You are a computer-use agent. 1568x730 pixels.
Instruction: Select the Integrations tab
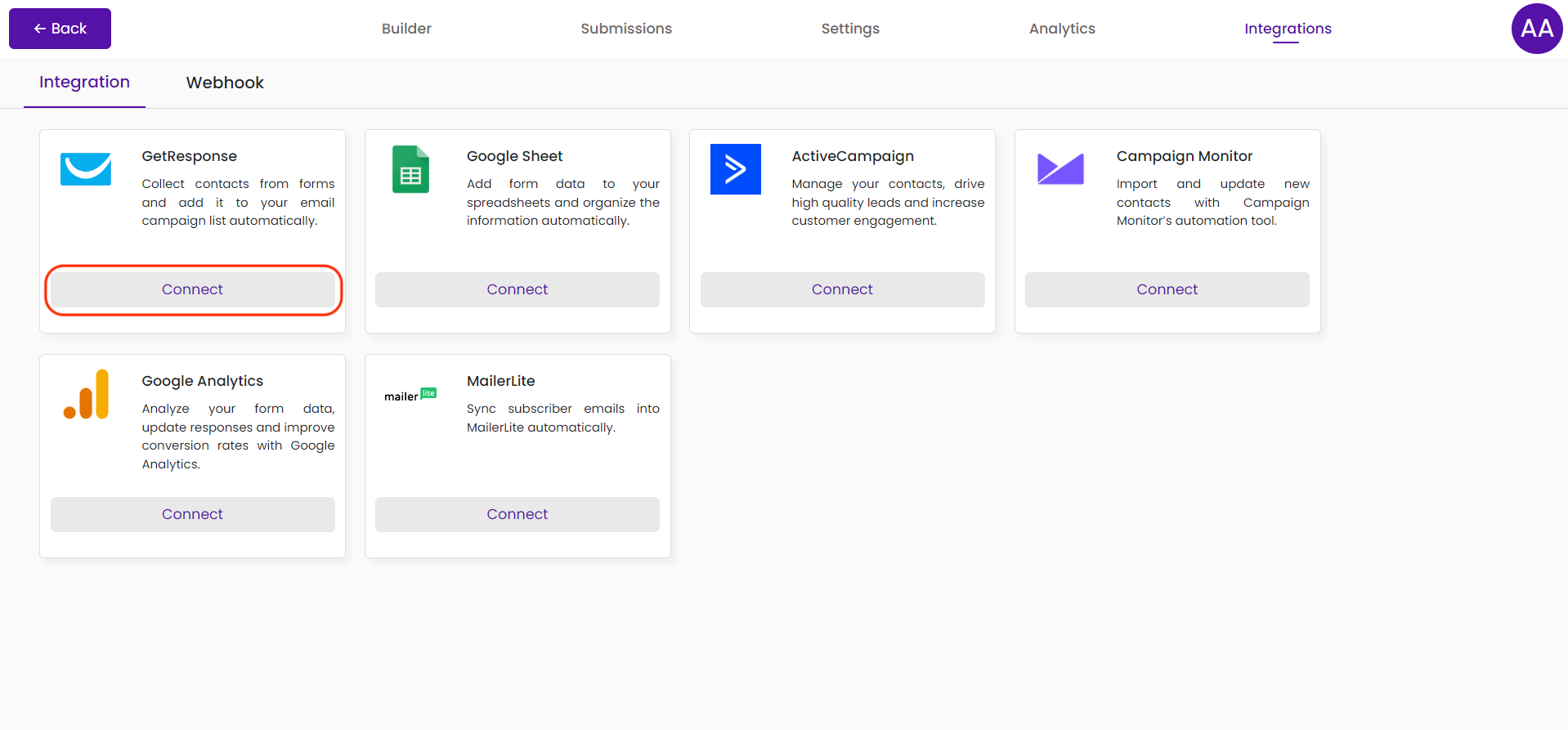(x=1288, y=29)
